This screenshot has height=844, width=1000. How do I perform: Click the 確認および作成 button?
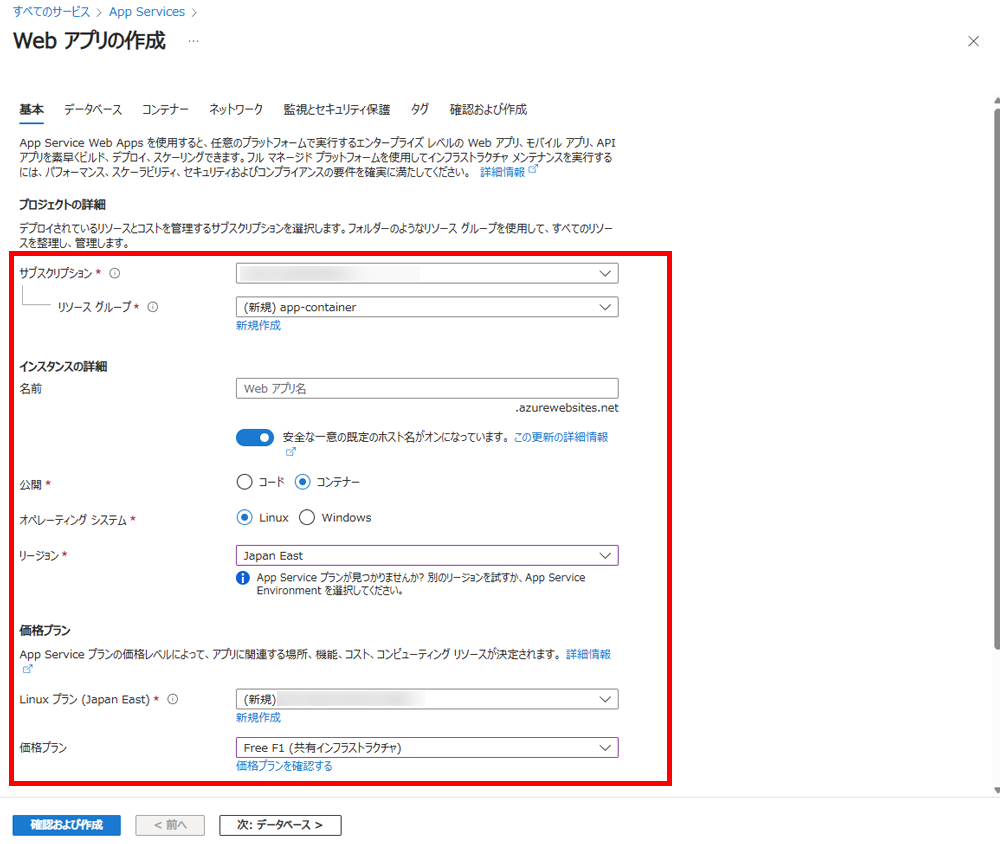(67, 825)
